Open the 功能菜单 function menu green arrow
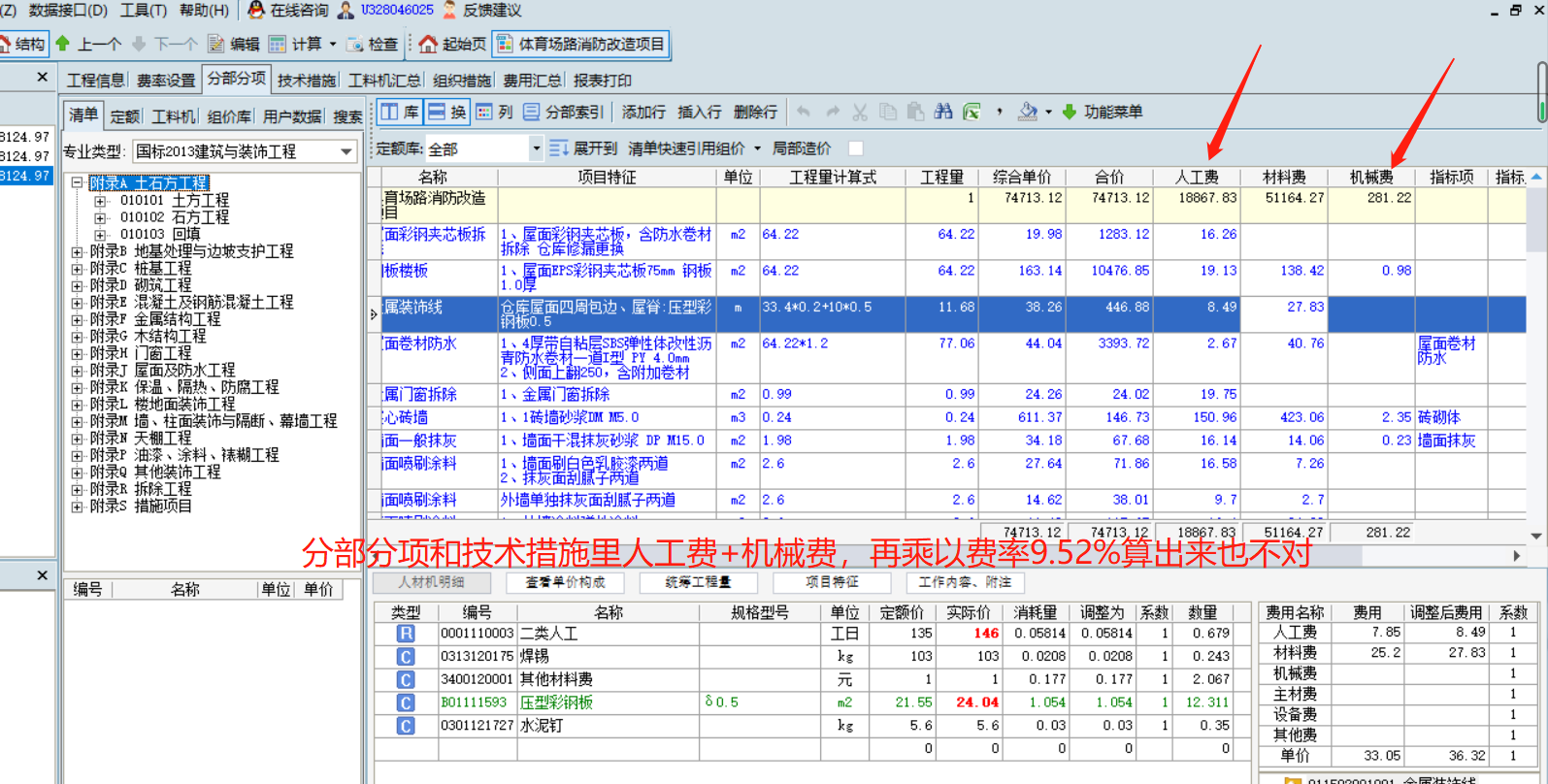1548x784 pixels. tap(1070, 112)
